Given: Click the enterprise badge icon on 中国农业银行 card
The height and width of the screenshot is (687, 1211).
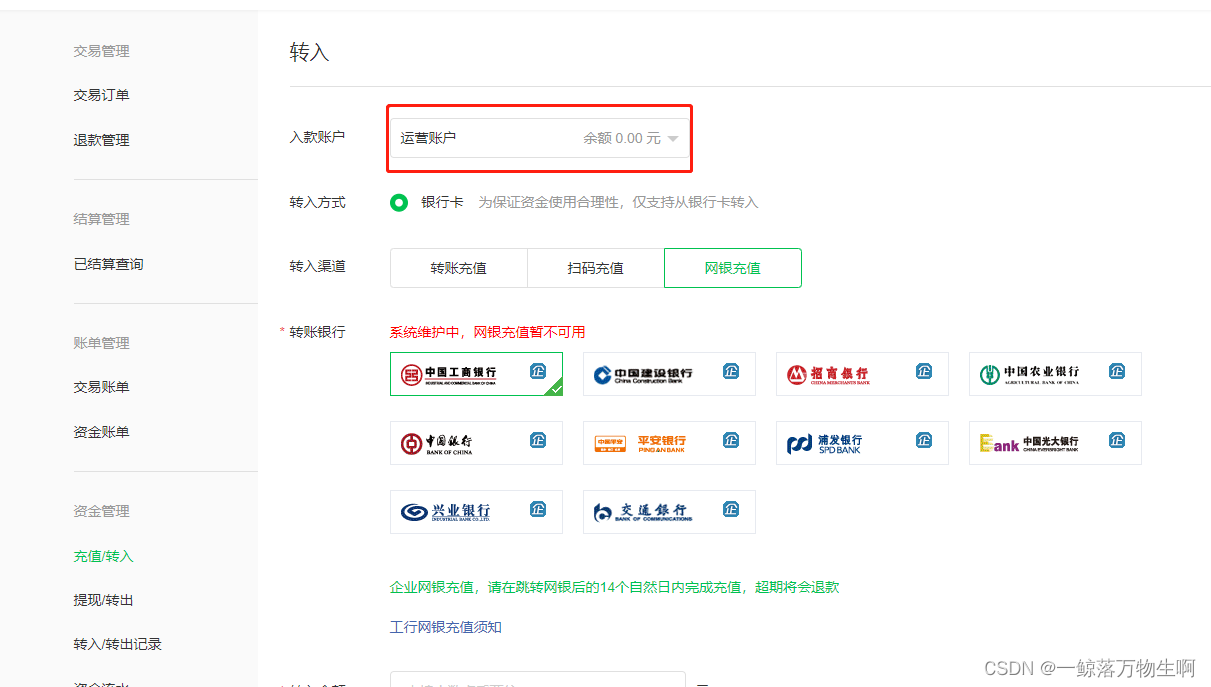Looking at the screenshot, I should coord(1117,371).
